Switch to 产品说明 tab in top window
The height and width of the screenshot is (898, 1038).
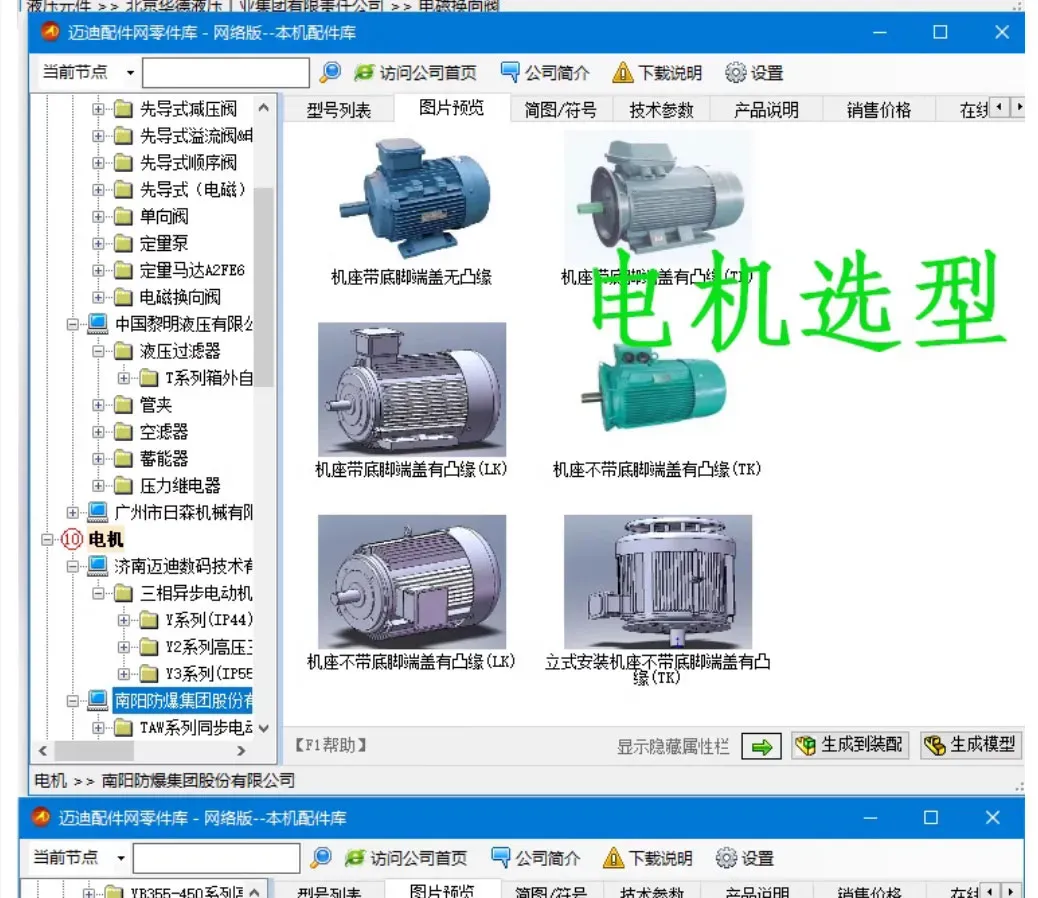[767, 110]
